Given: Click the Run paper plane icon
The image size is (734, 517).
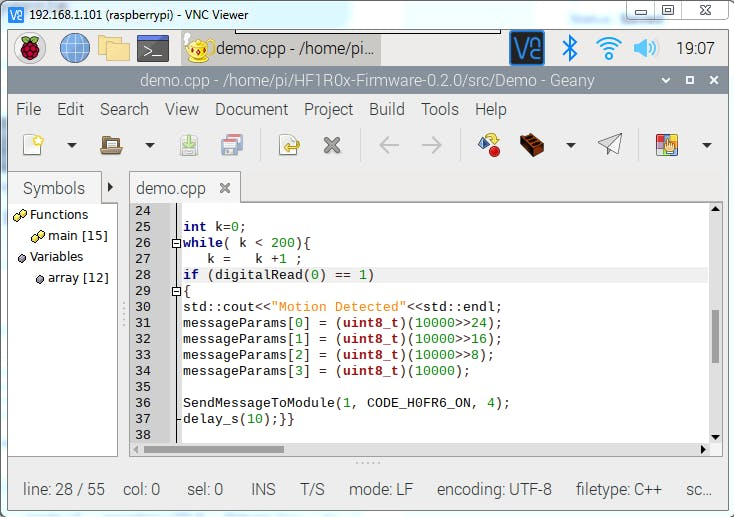Looking at the screenshot, I should click(x=610, y=145).
